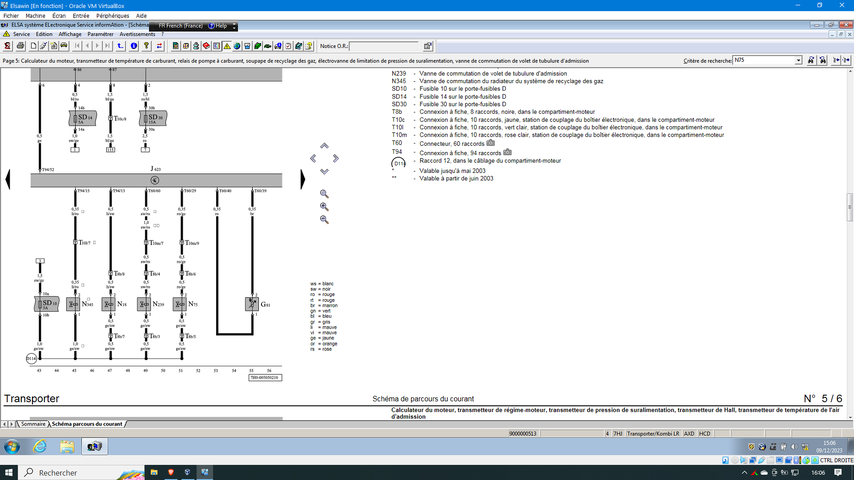Viewport: 854px width, 480px height.
Task: Click Help on the language bar
Action: (x=218, y=26)
